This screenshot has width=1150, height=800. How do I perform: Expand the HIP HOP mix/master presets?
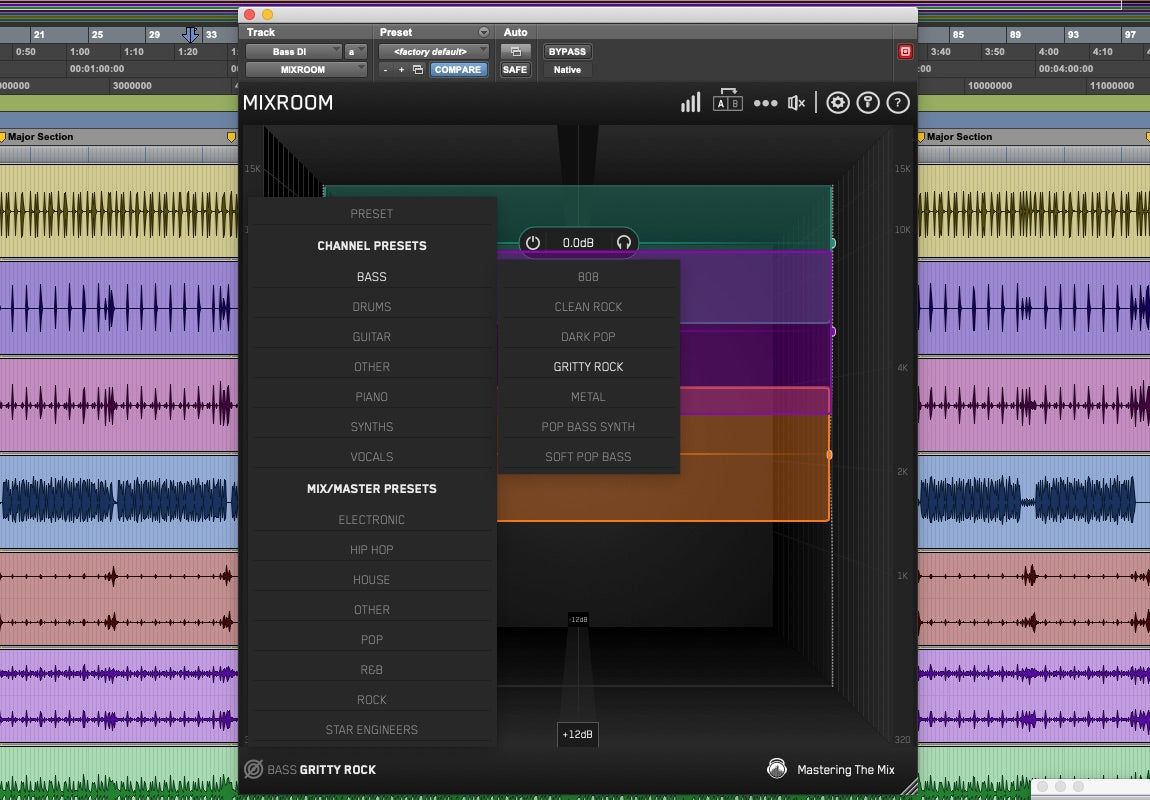click(372, 550)
